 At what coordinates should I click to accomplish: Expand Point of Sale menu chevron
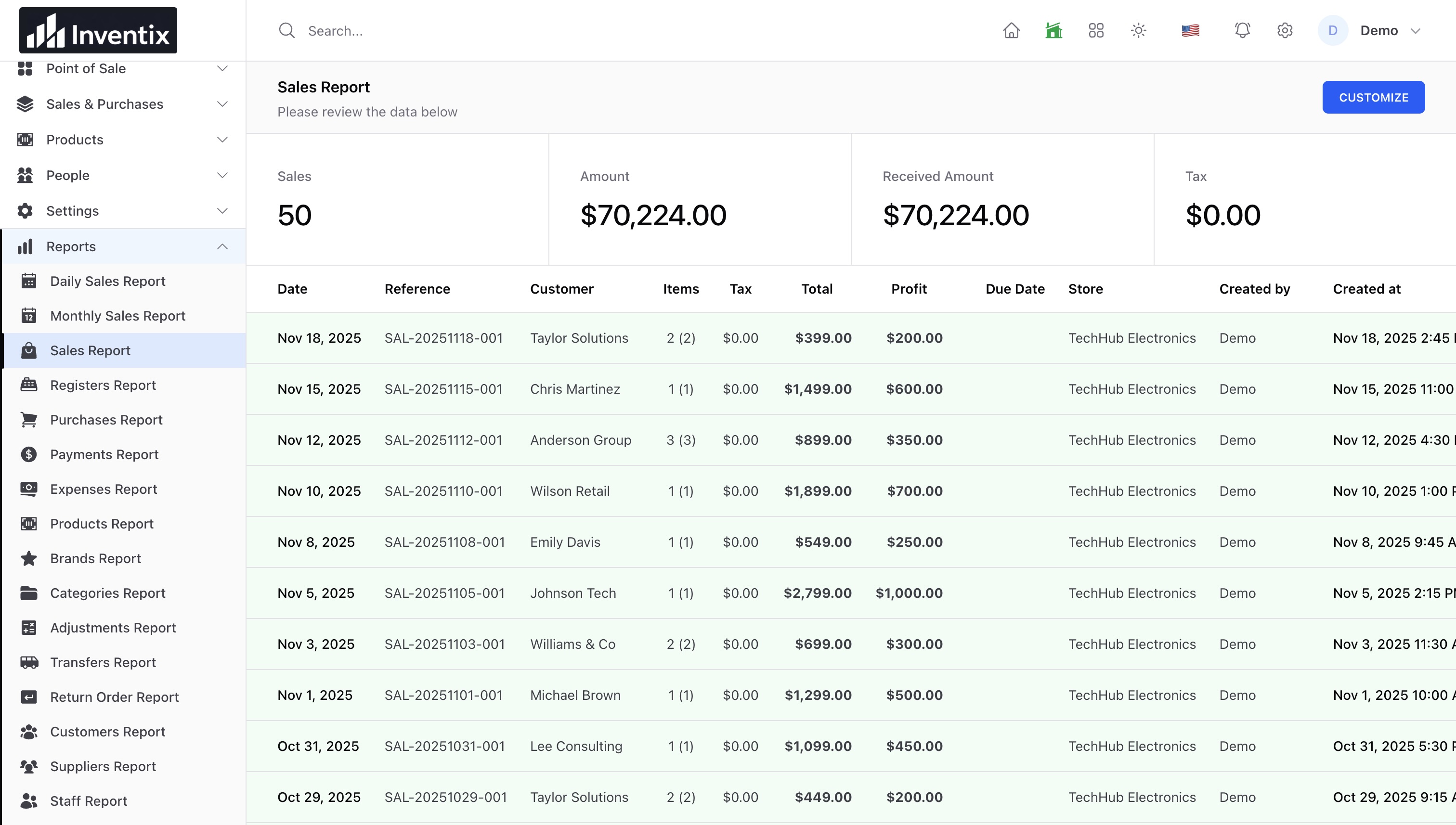point(222,68)
